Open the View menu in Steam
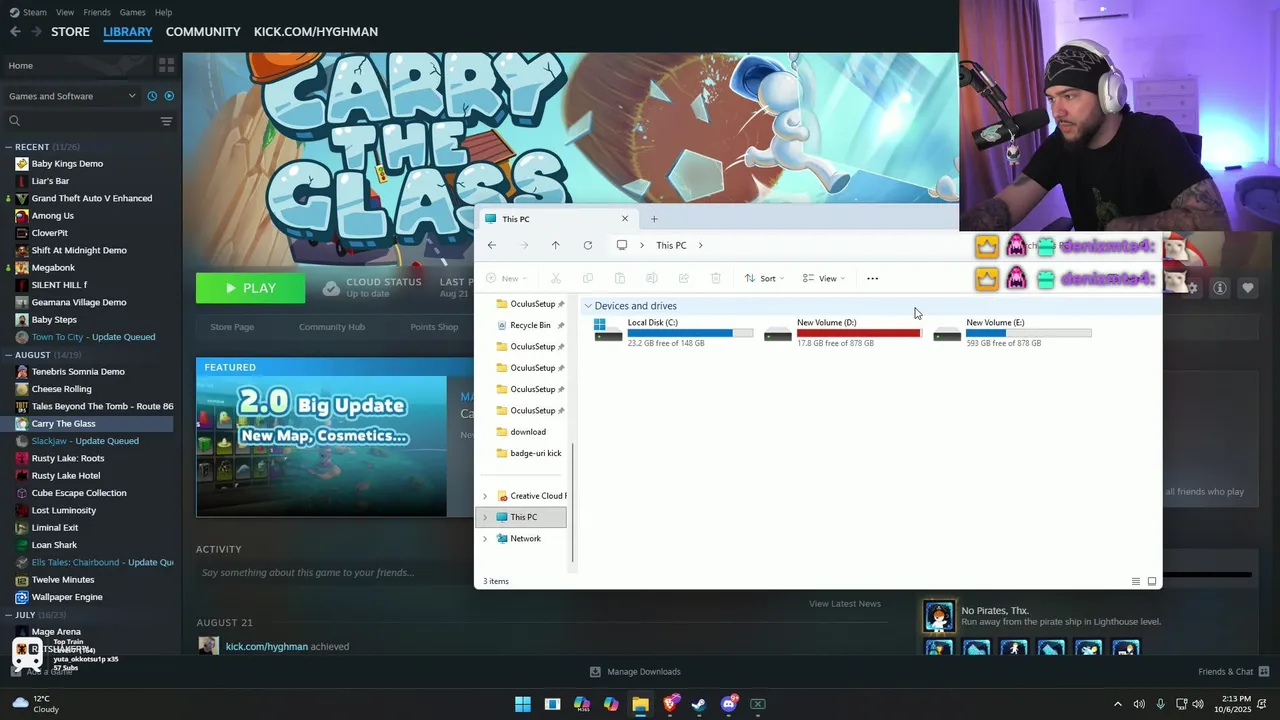The image size is (1280, 720). point(65,12)
